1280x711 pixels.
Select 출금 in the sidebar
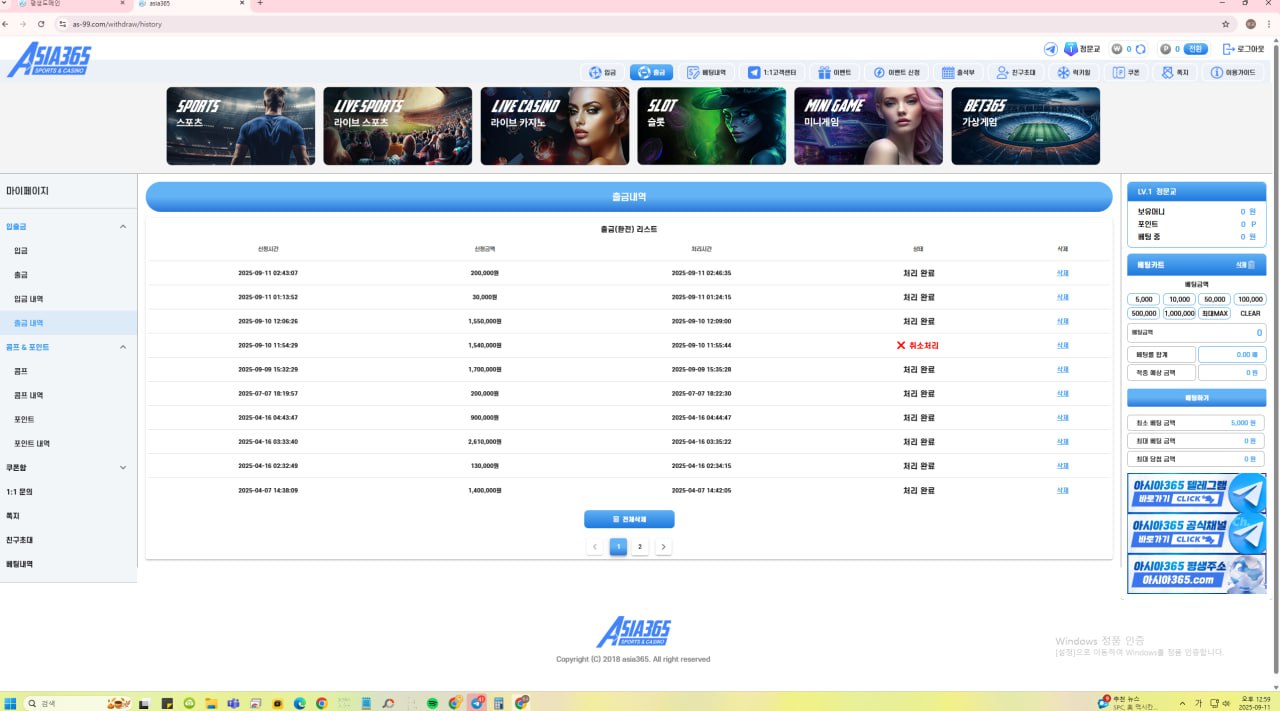(x=68, y=275)
